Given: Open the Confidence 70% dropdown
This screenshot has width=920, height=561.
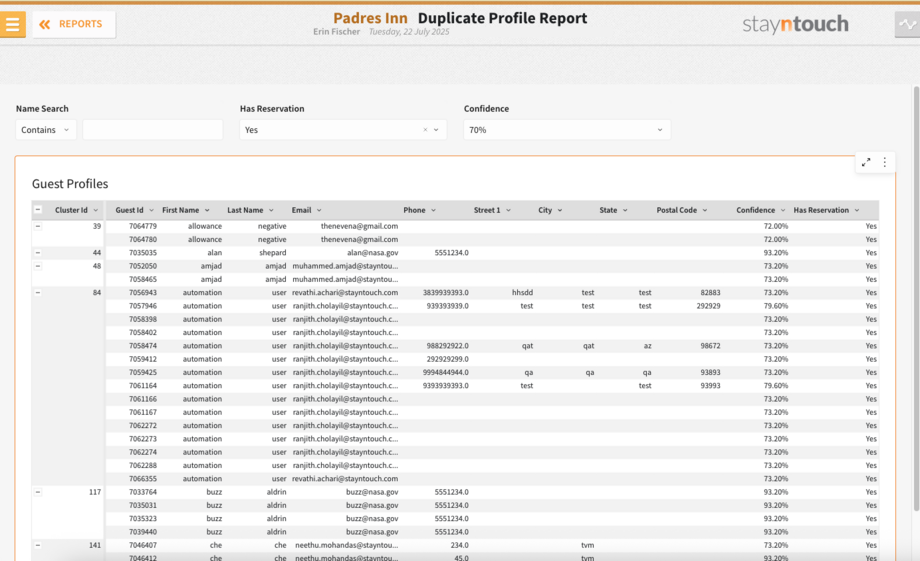Looking at the screenshot, I should click(567, 130).
